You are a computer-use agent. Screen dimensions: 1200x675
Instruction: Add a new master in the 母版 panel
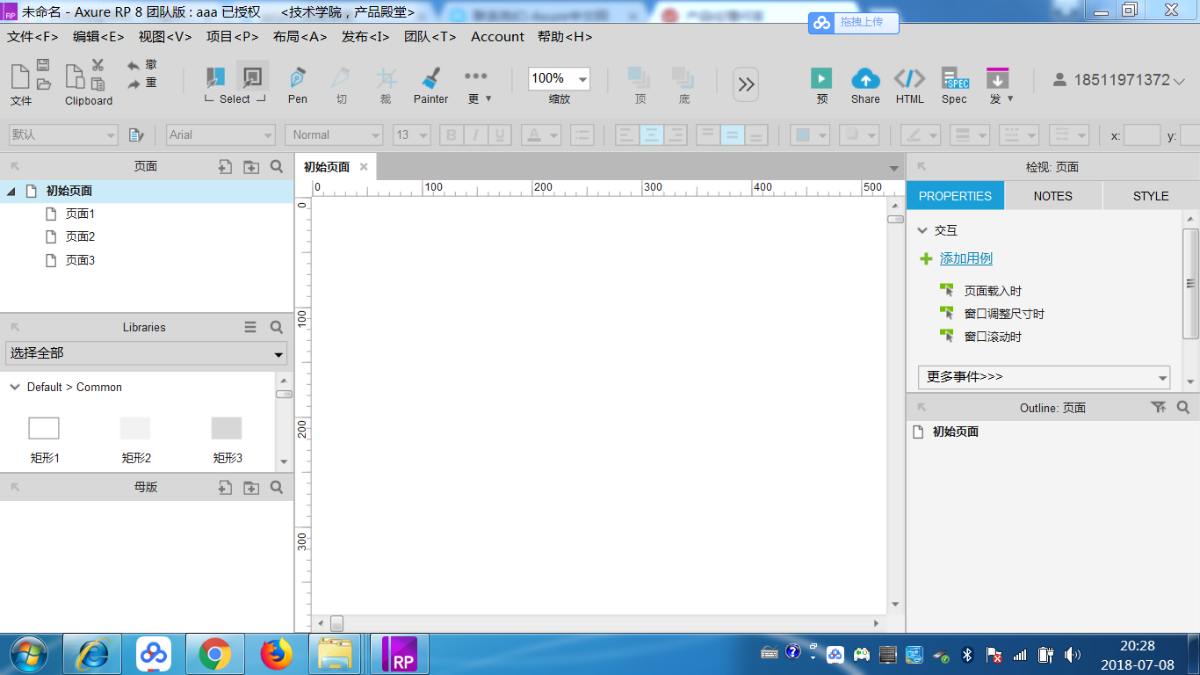(x=225, y=487)
